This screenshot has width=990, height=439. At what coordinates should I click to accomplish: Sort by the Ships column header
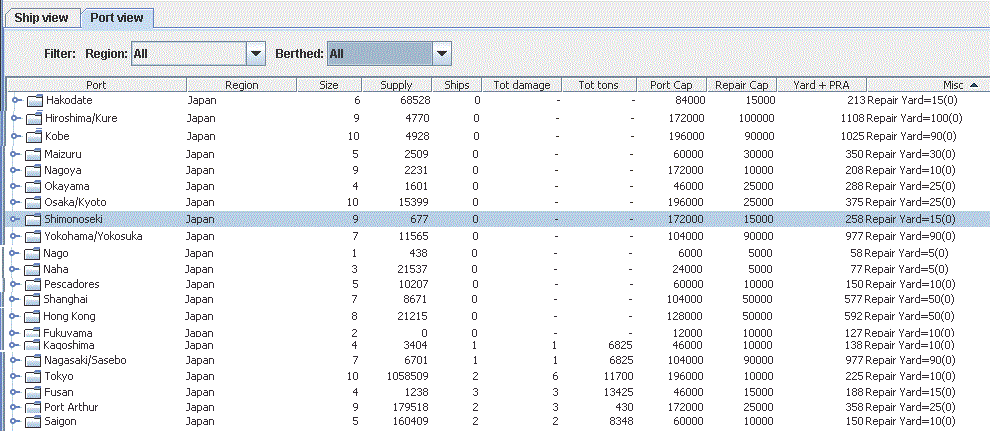(456, 85)
